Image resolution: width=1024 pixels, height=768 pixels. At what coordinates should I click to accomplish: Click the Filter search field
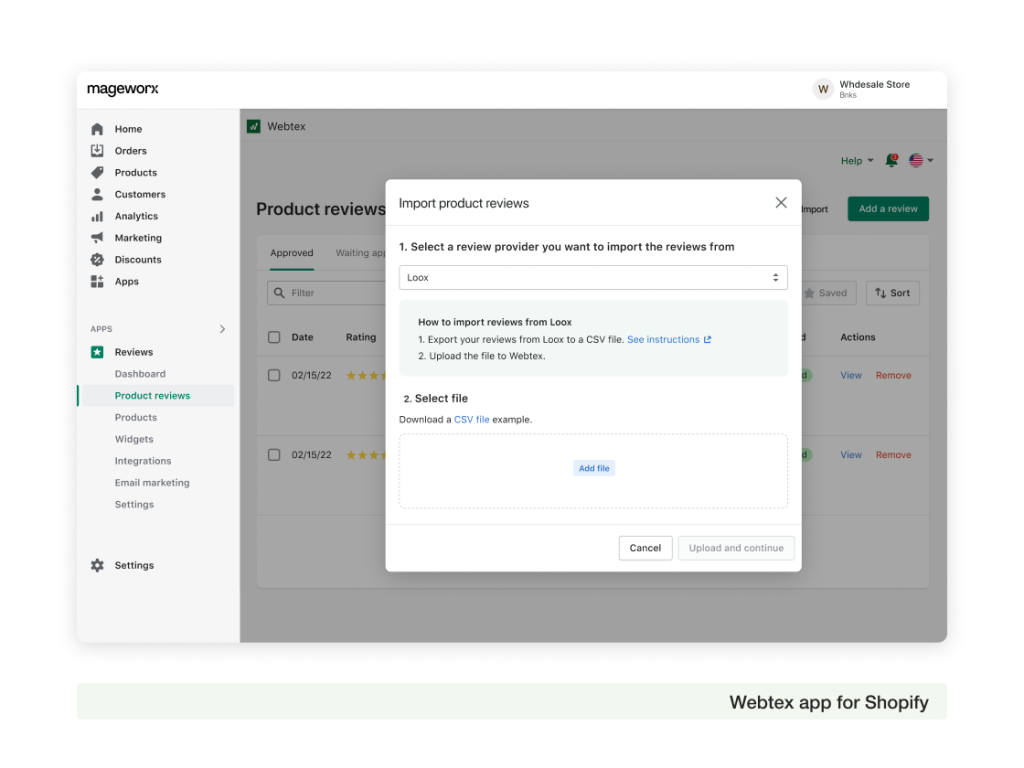327,293
